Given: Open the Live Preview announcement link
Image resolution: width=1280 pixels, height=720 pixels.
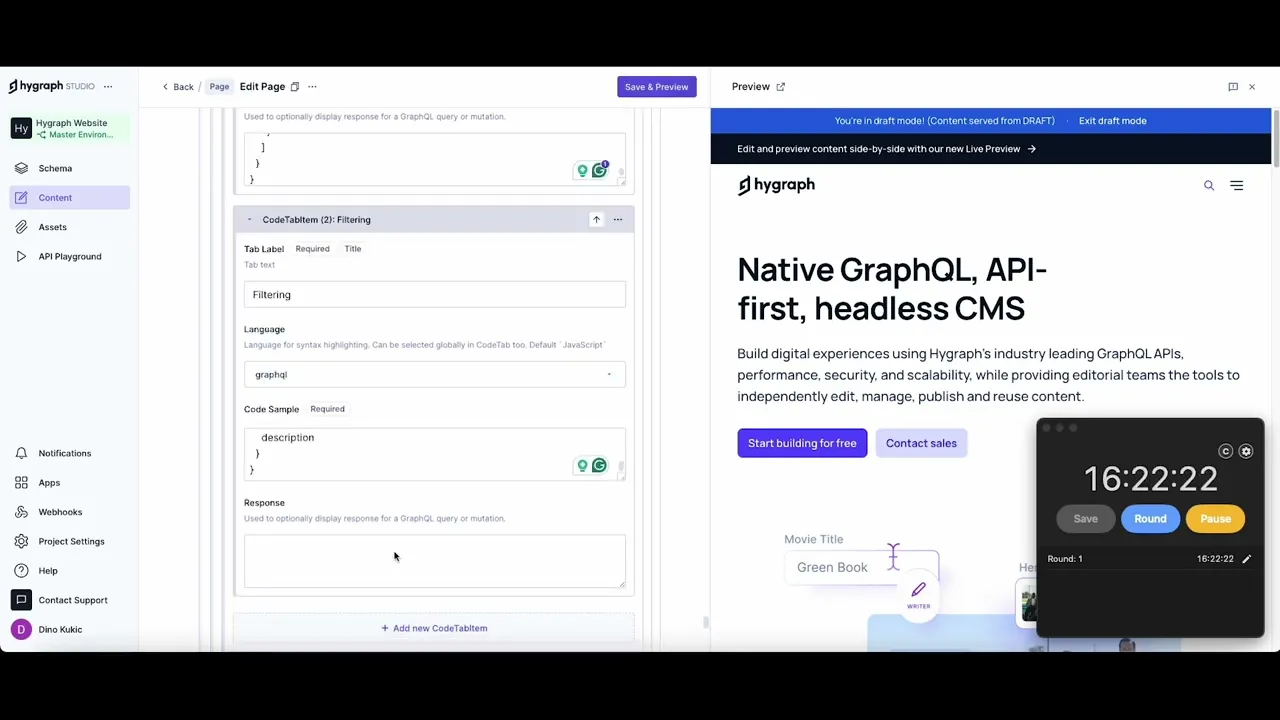Looking at the screenshot, I should click(x=886, y=149).
